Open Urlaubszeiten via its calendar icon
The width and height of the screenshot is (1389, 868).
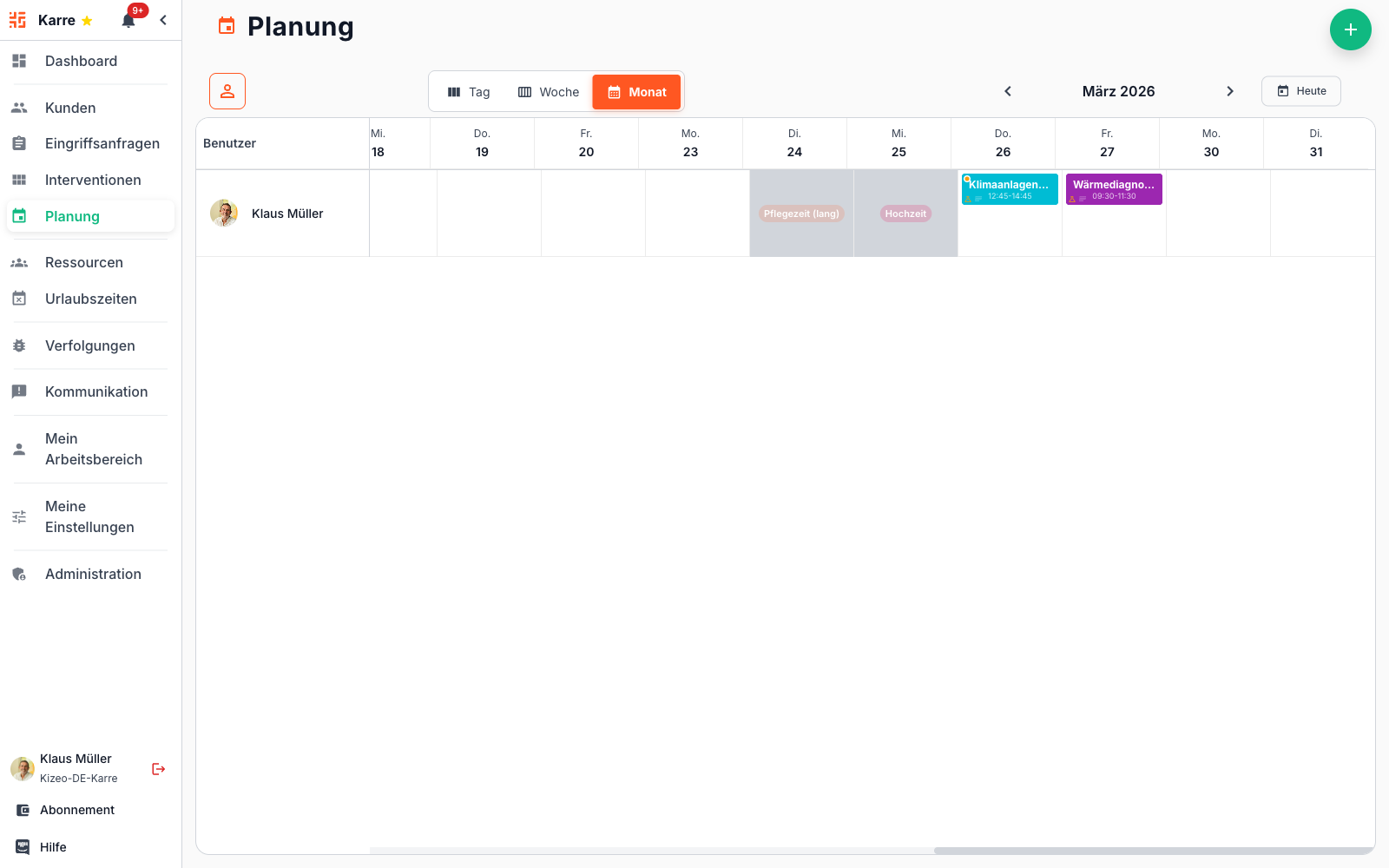(x=19, y=298)
